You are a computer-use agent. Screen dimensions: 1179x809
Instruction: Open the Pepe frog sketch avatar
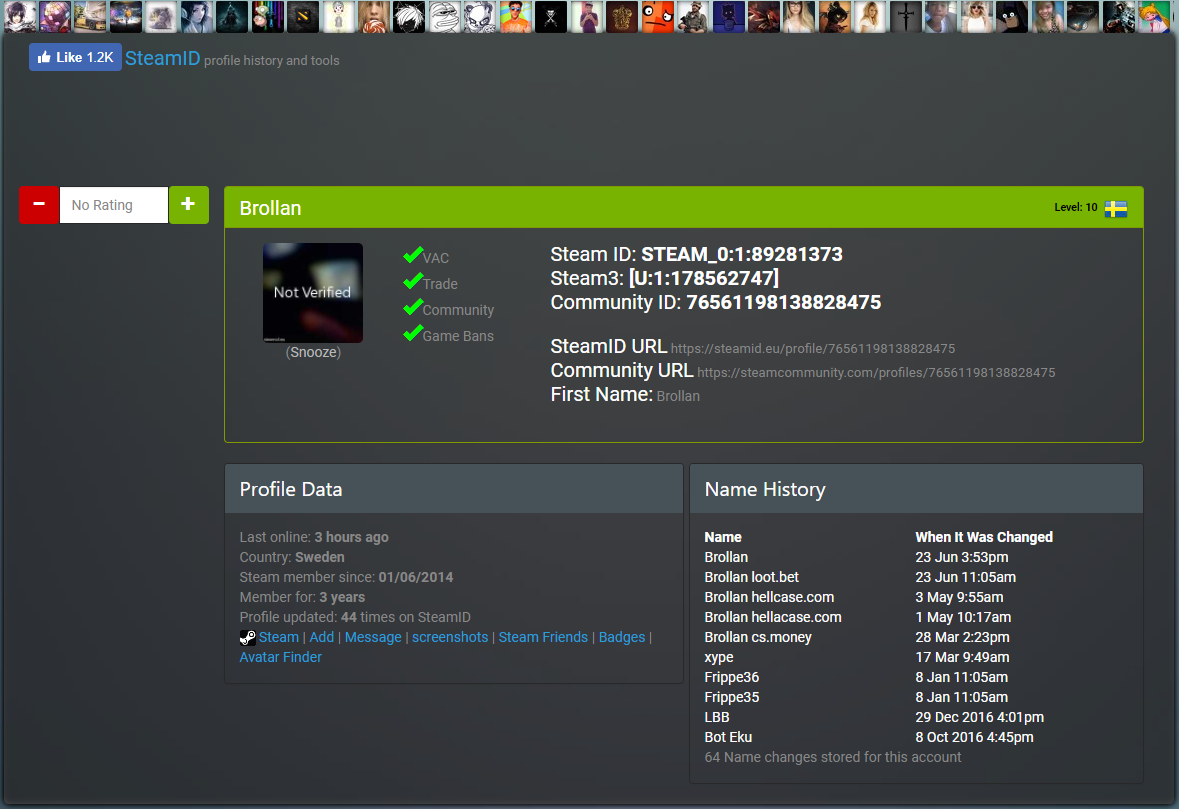click(x=444, y=17)
